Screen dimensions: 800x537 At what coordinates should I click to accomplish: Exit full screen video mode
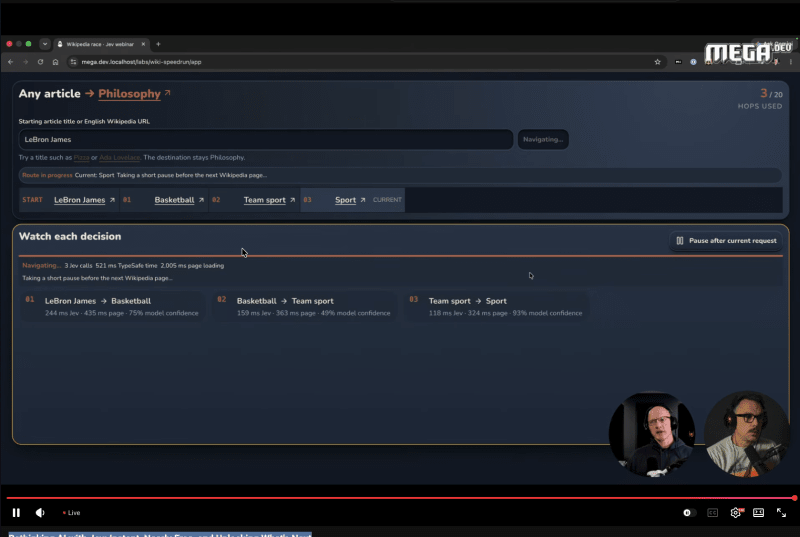tap(781, 513)
